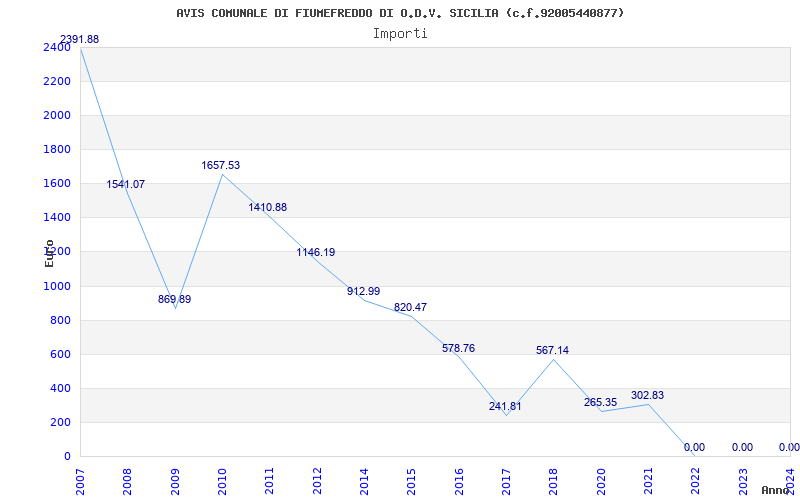Click the 1000 y-axis tick label
This screenshot has height=500, width=800.
[58, 287]
